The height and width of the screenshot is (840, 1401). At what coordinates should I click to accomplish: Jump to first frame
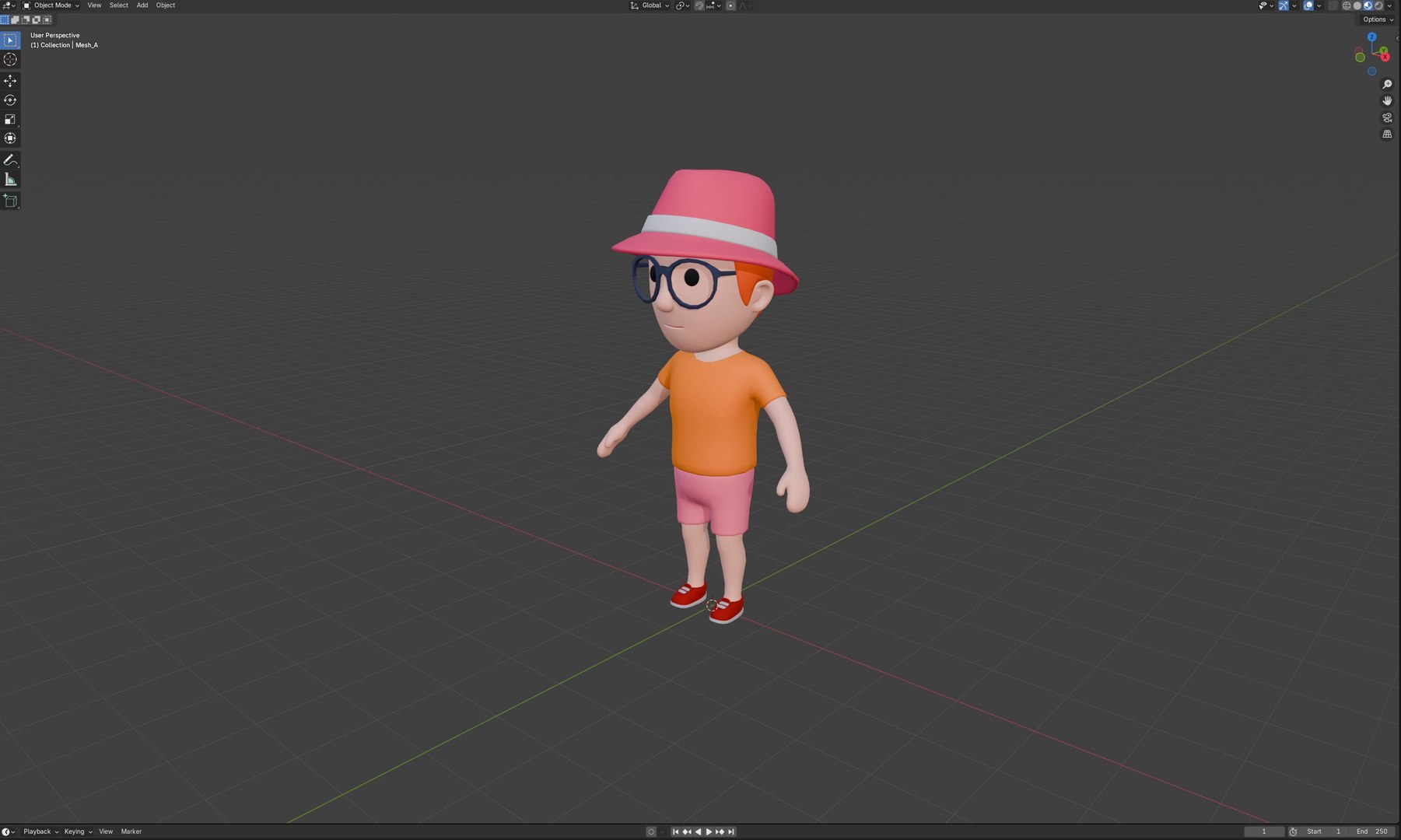pyautogui.click(x=676, y=831)
